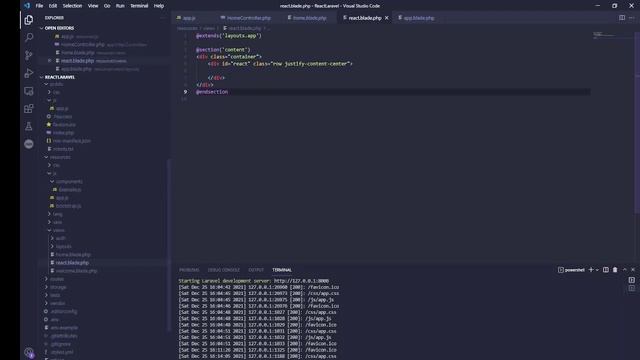Close the react.blade.php tab
This screenshot has width=640, height=360.
point(387,18)
